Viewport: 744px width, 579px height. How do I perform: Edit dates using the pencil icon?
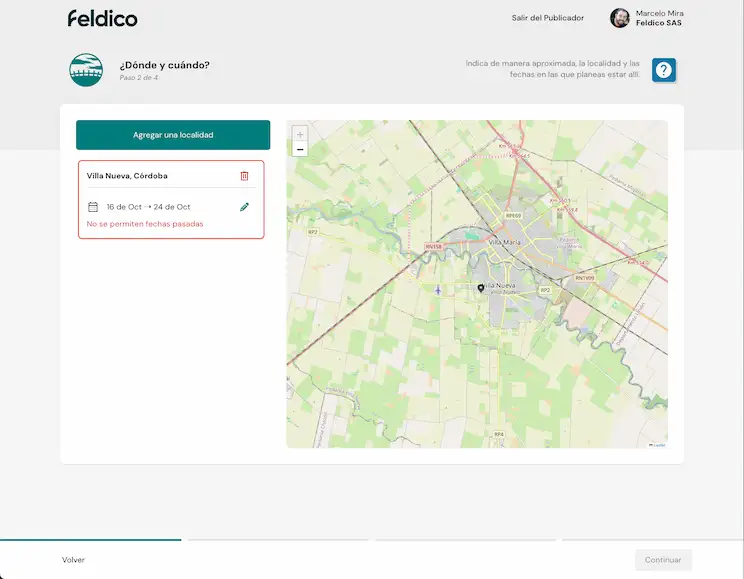(244, 207)
